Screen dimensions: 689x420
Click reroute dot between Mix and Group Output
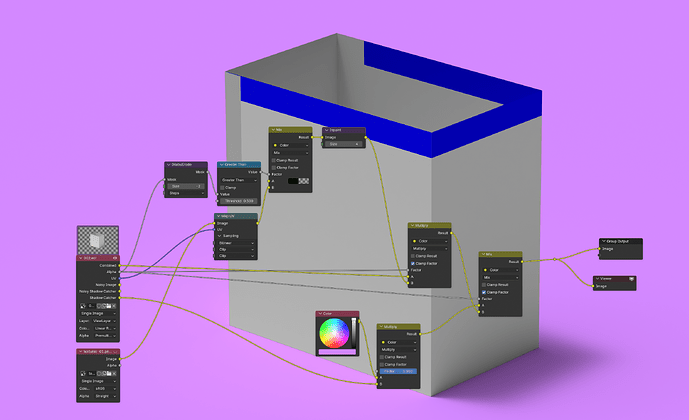(555, 259)
